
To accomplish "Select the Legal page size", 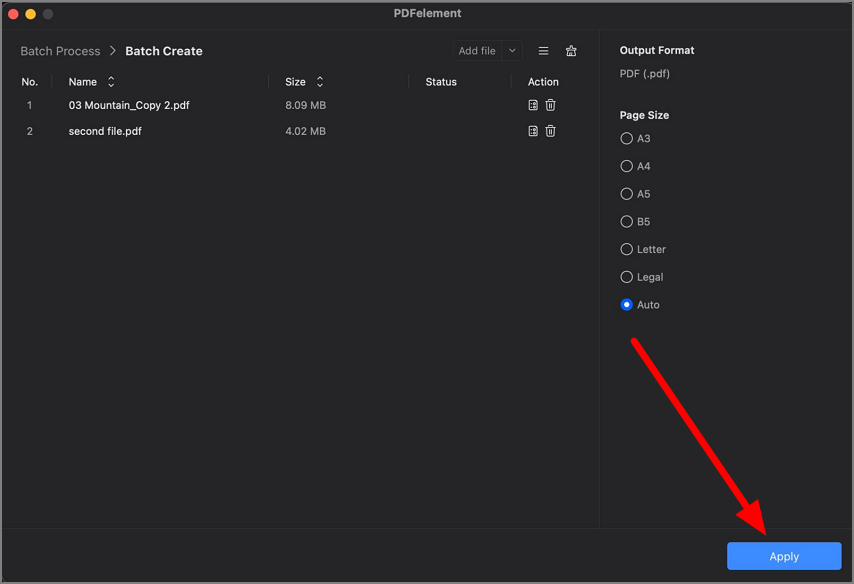I will pyautogui.click(x=626, y=277).
